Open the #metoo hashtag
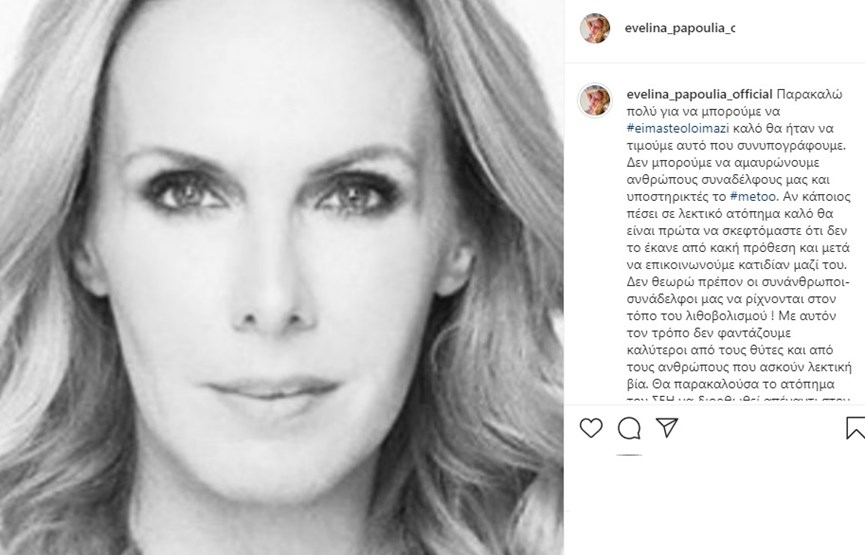Screen dimensions: 865x555 753,196
